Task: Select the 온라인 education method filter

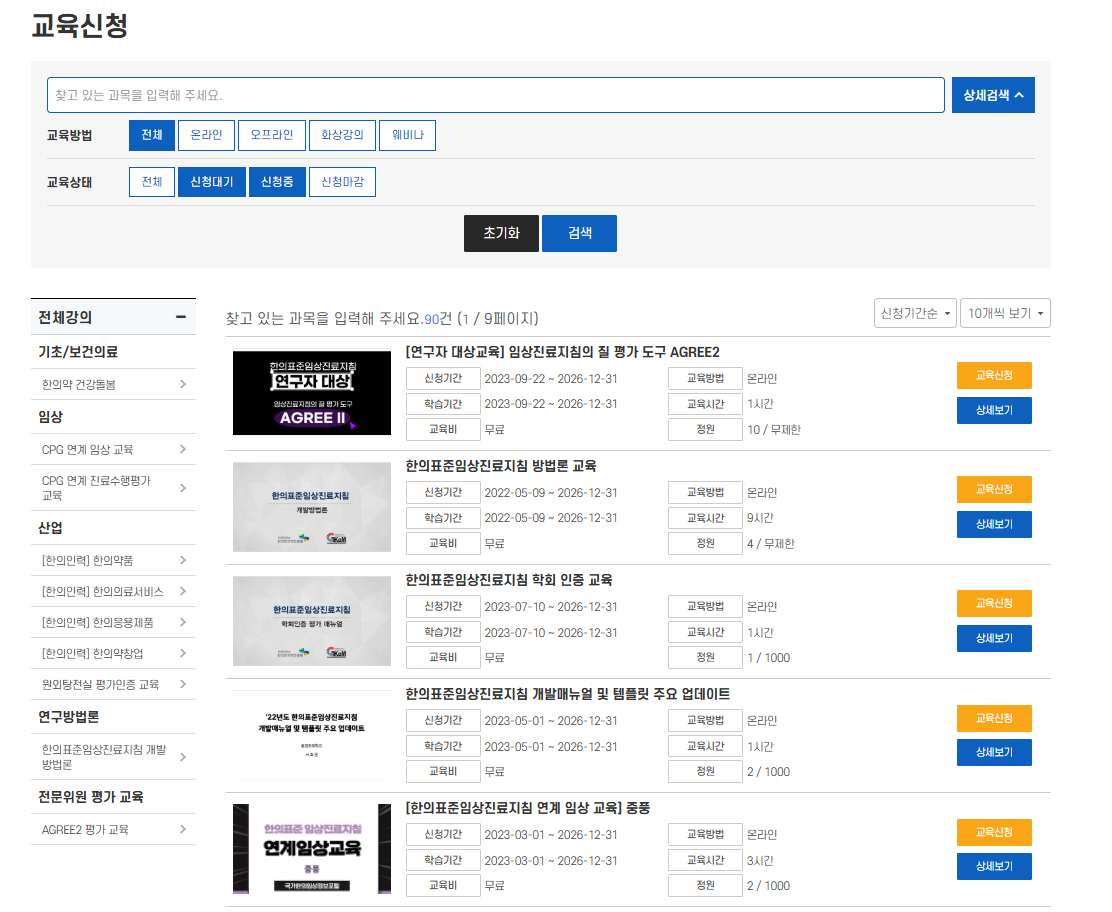Action: click(206, 135)
